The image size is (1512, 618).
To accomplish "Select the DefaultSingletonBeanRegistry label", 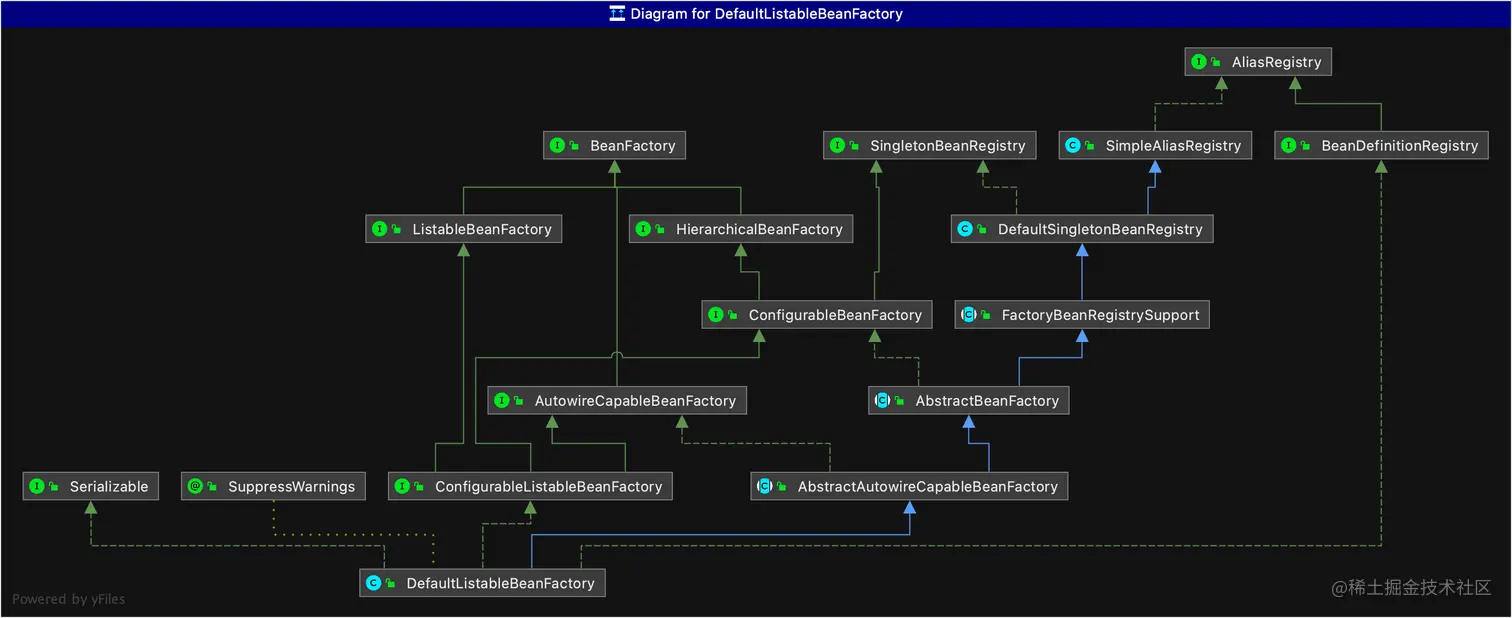I will (x=1100, y=230).
